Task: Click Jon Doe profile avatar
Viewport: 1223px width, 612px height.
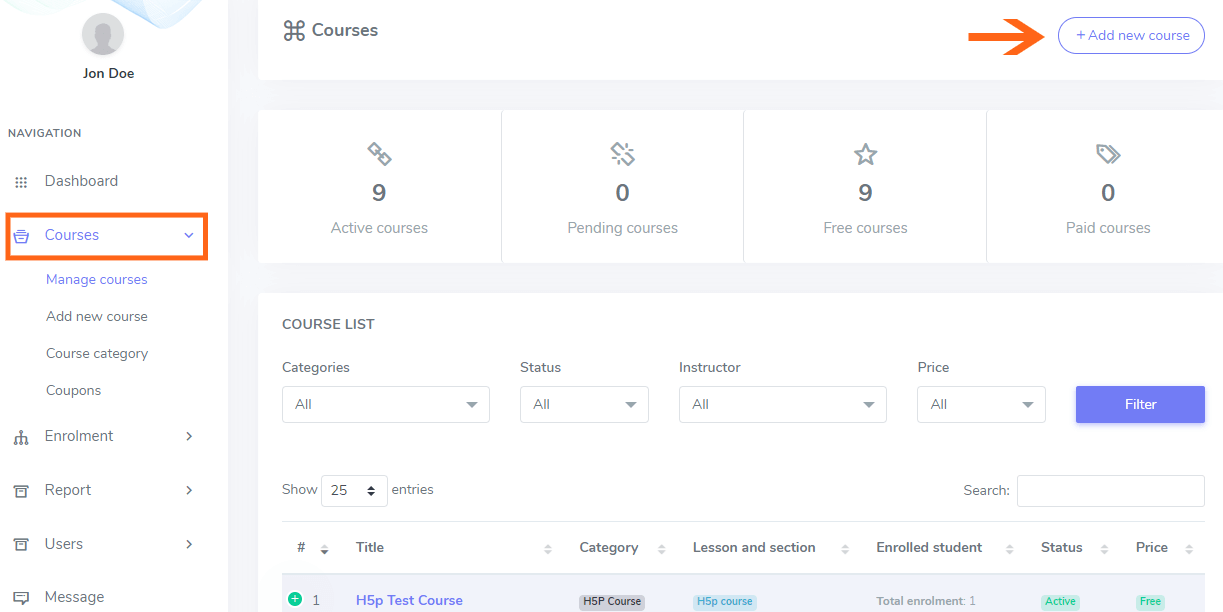Action: tap(102, 35)
